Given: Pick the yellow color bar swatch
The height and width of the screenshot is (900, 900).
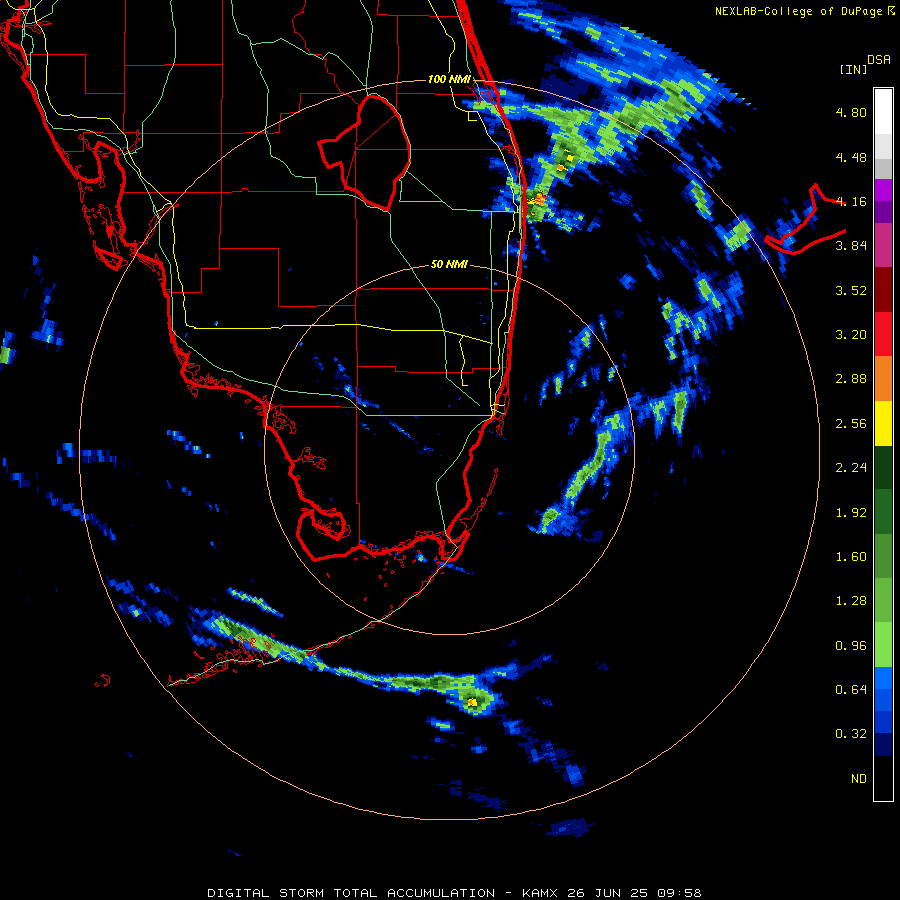Looking at the screenshot, I should [x=883, y=424].
